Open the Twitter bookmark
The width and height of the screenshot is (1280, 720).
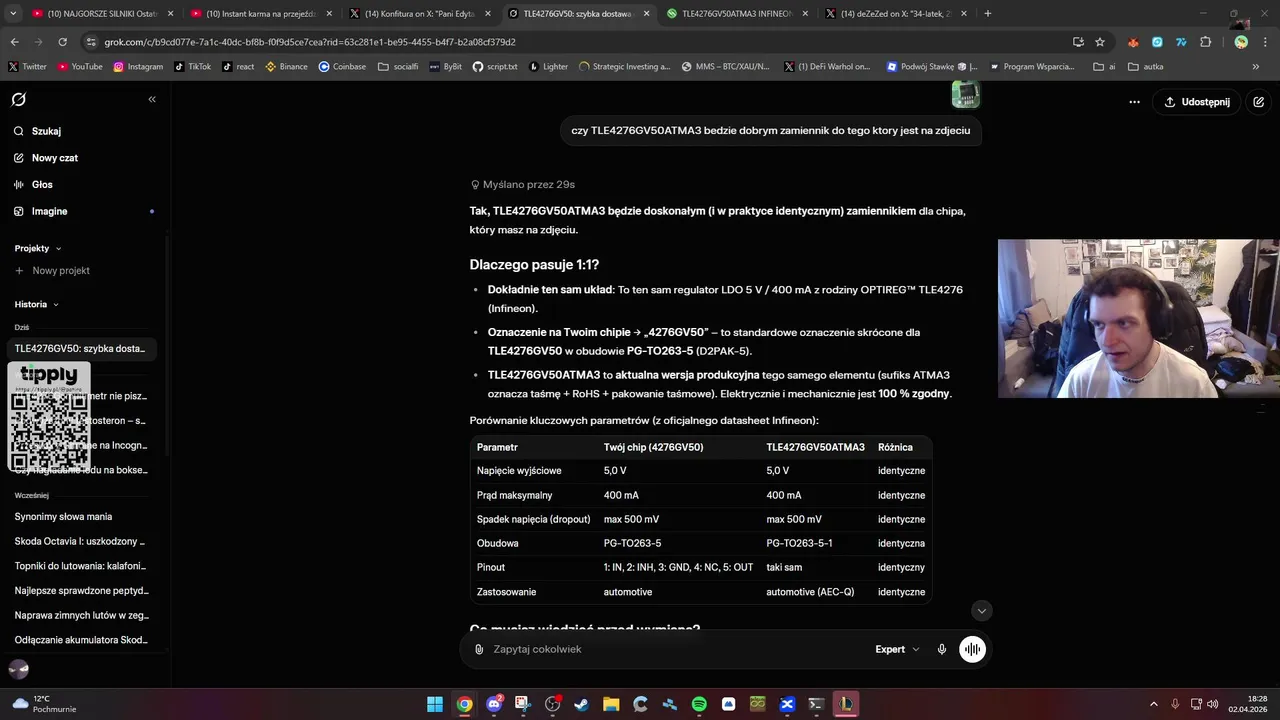(x=27, y=67)
